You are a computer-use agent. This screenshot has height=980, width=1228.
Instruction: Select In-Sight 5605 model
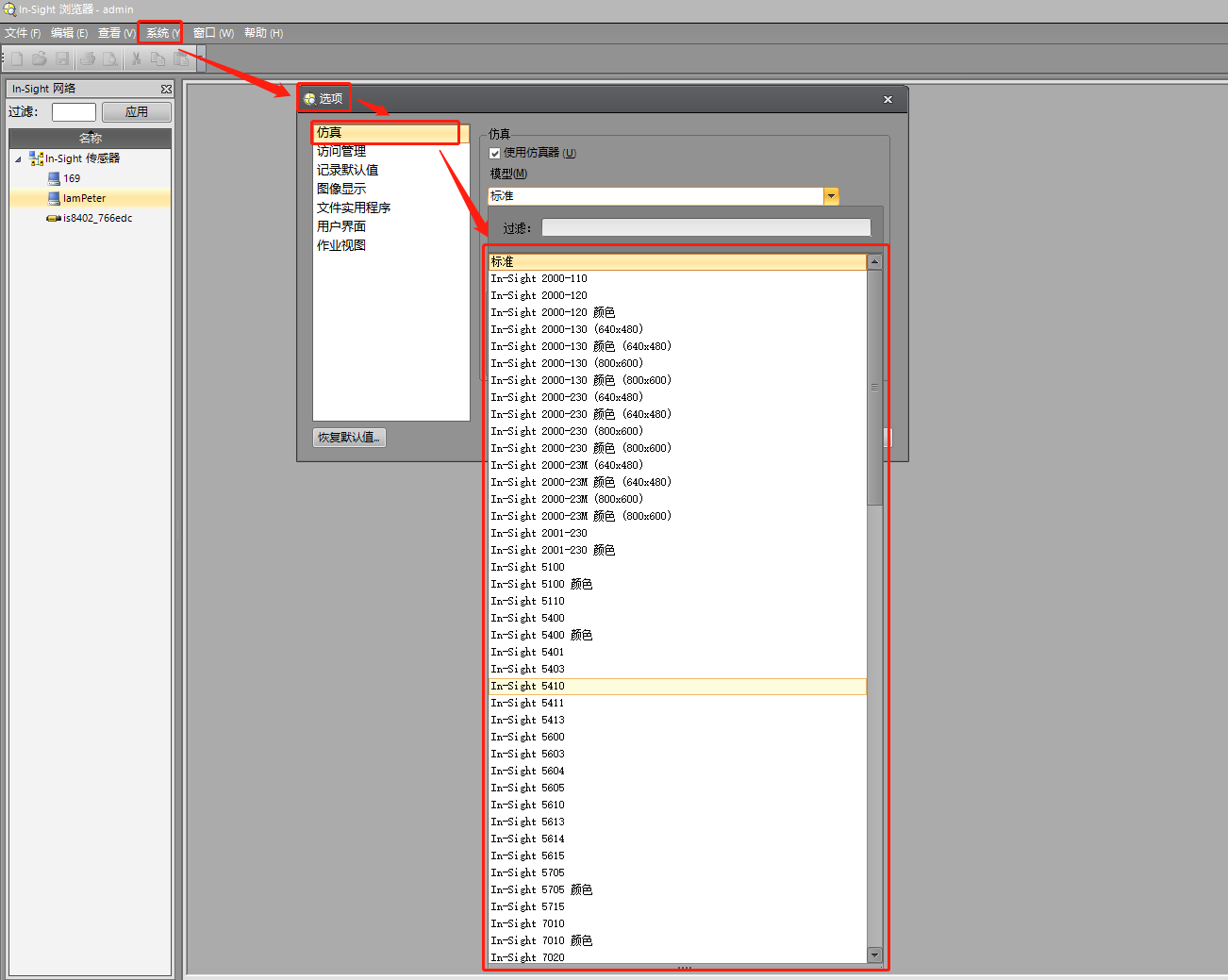click(x=677, y=789)
